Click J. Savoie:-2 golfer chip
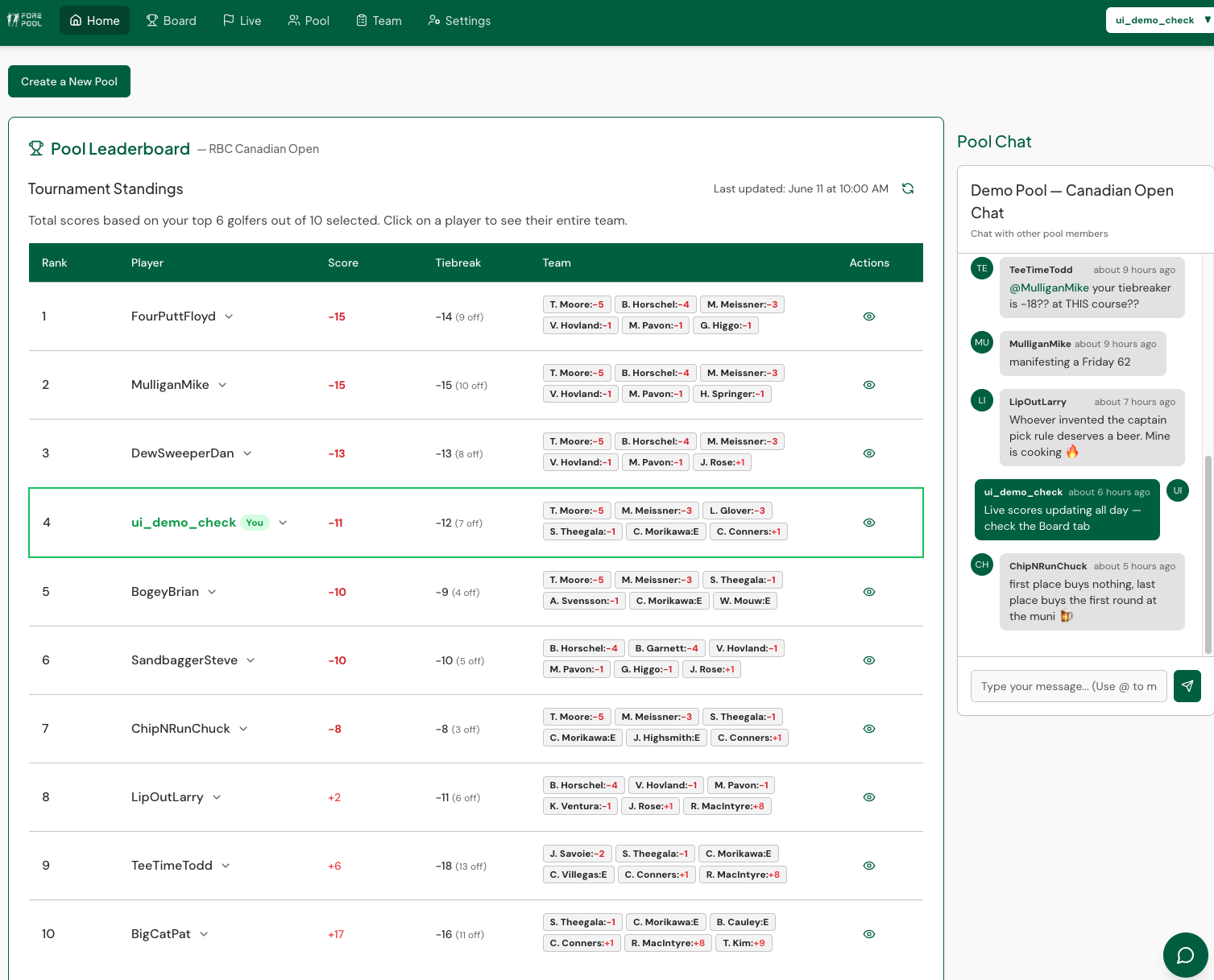This screenshot has width=1214, height=980. coord(578,854)
